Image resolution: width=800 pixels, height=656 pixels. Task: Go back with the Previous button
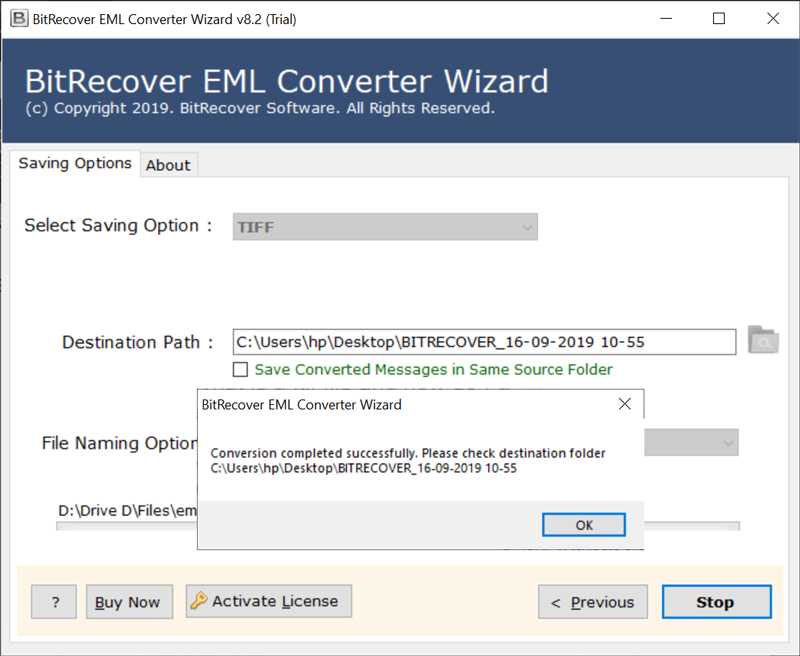(593, 602)
